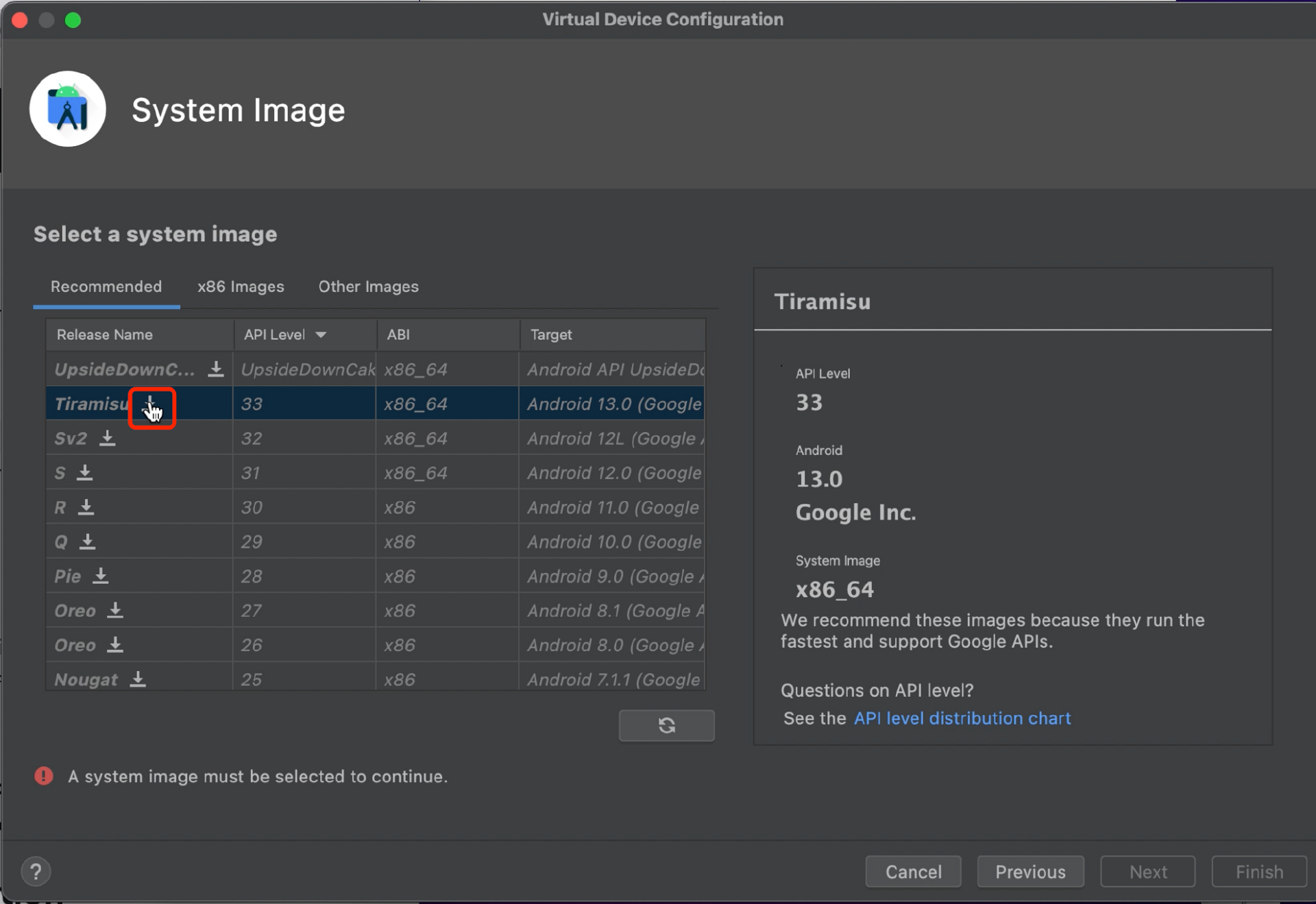Select the Android 12.0 target cell
This screenshot has height=904, width=1316.
pyautogui.click(x=613, y=473)
